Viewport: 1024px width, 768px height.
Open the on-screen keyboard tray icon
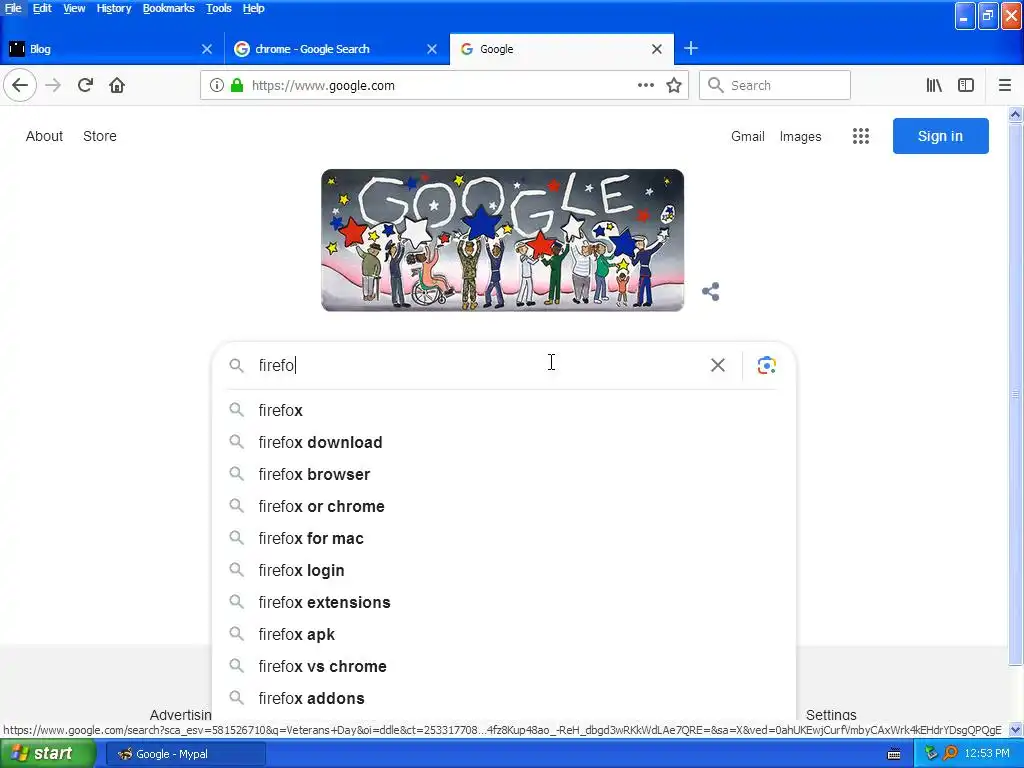pos(894,754)
